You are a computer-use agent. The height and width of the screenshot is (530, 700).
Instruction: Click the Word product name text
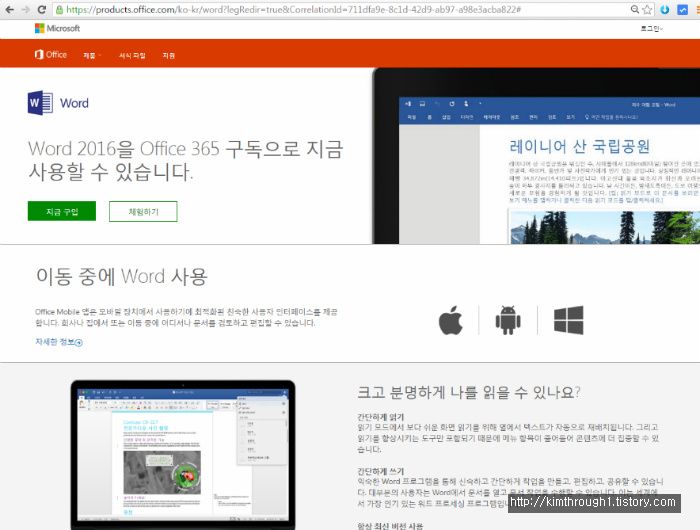[74, 103]
